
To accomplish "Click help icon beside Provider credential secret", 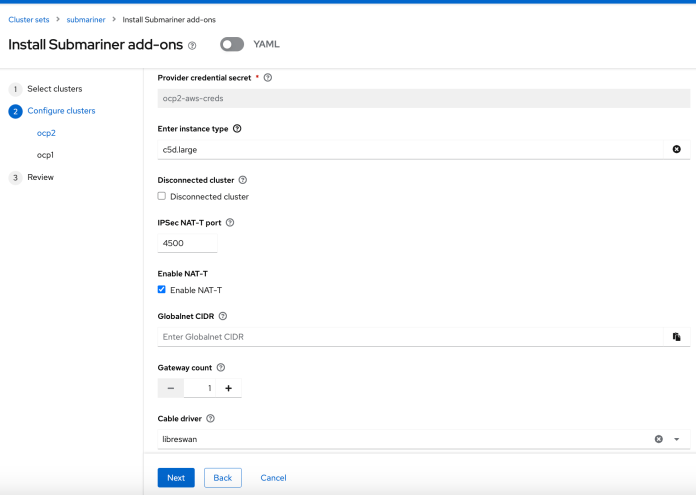I will [268, 77].
